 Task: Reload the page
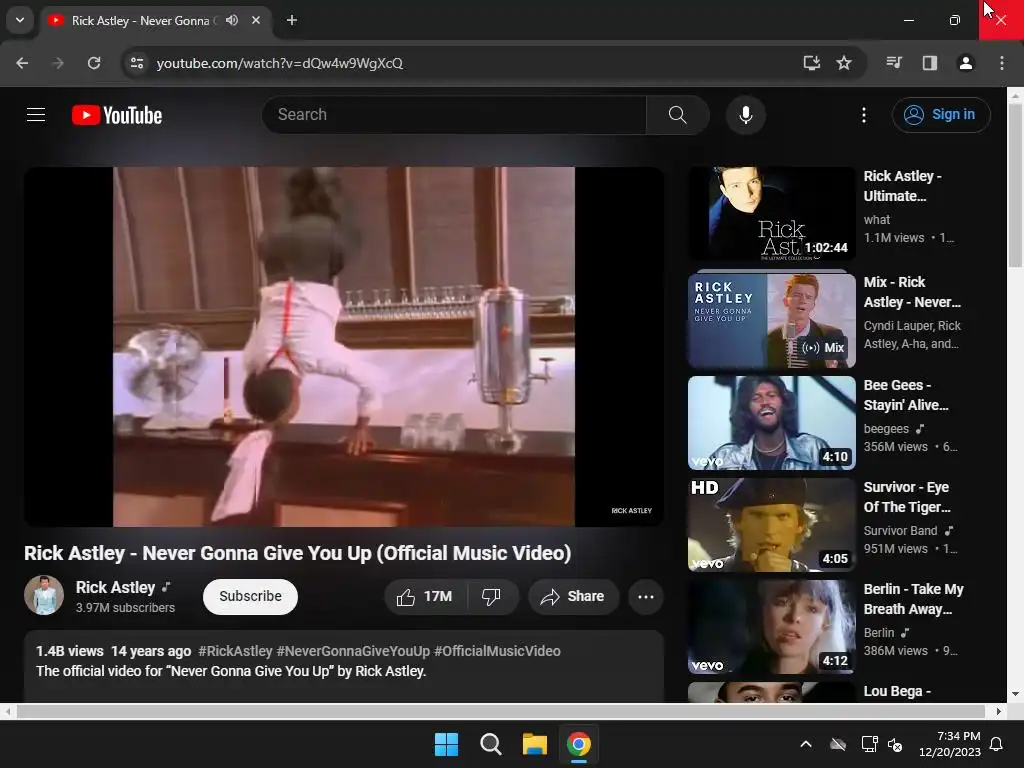[94, 63]
